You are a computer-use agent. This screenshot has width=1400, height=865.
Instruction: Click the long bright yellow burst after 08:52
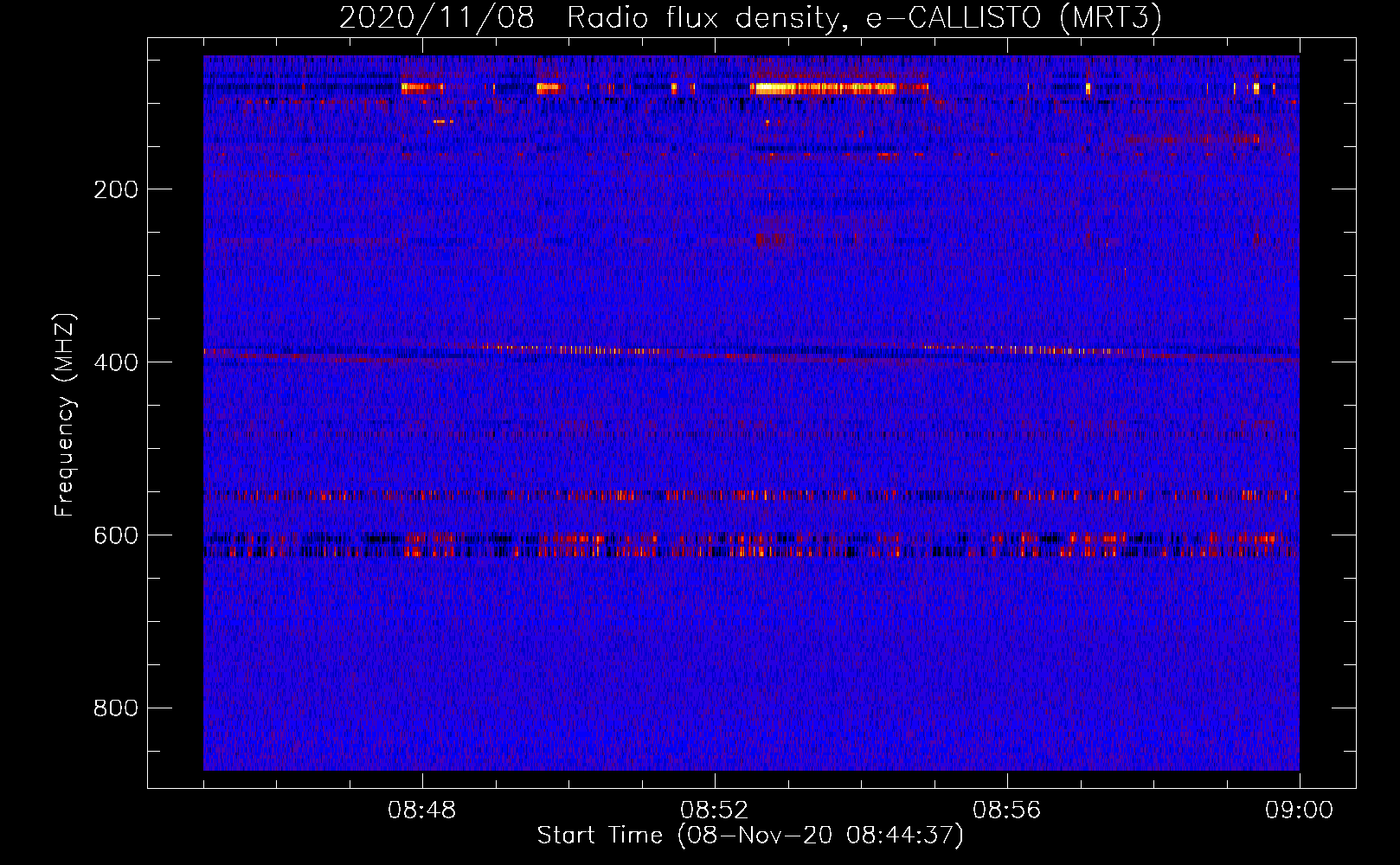pyautogui.click(x=838, y=87)
